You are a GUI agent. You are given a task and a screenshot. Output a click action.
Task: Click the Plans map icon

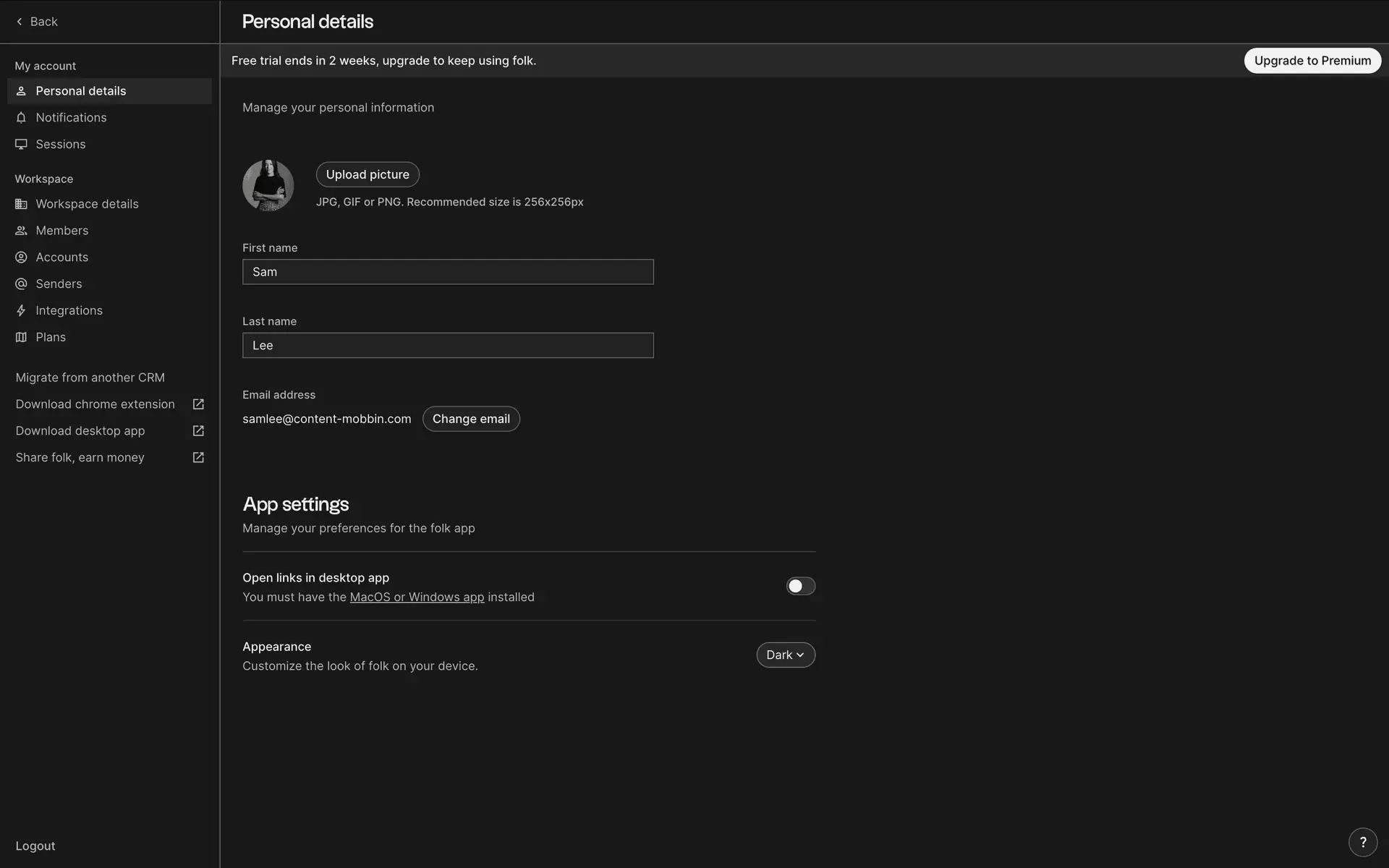click(x=21, y=337)
